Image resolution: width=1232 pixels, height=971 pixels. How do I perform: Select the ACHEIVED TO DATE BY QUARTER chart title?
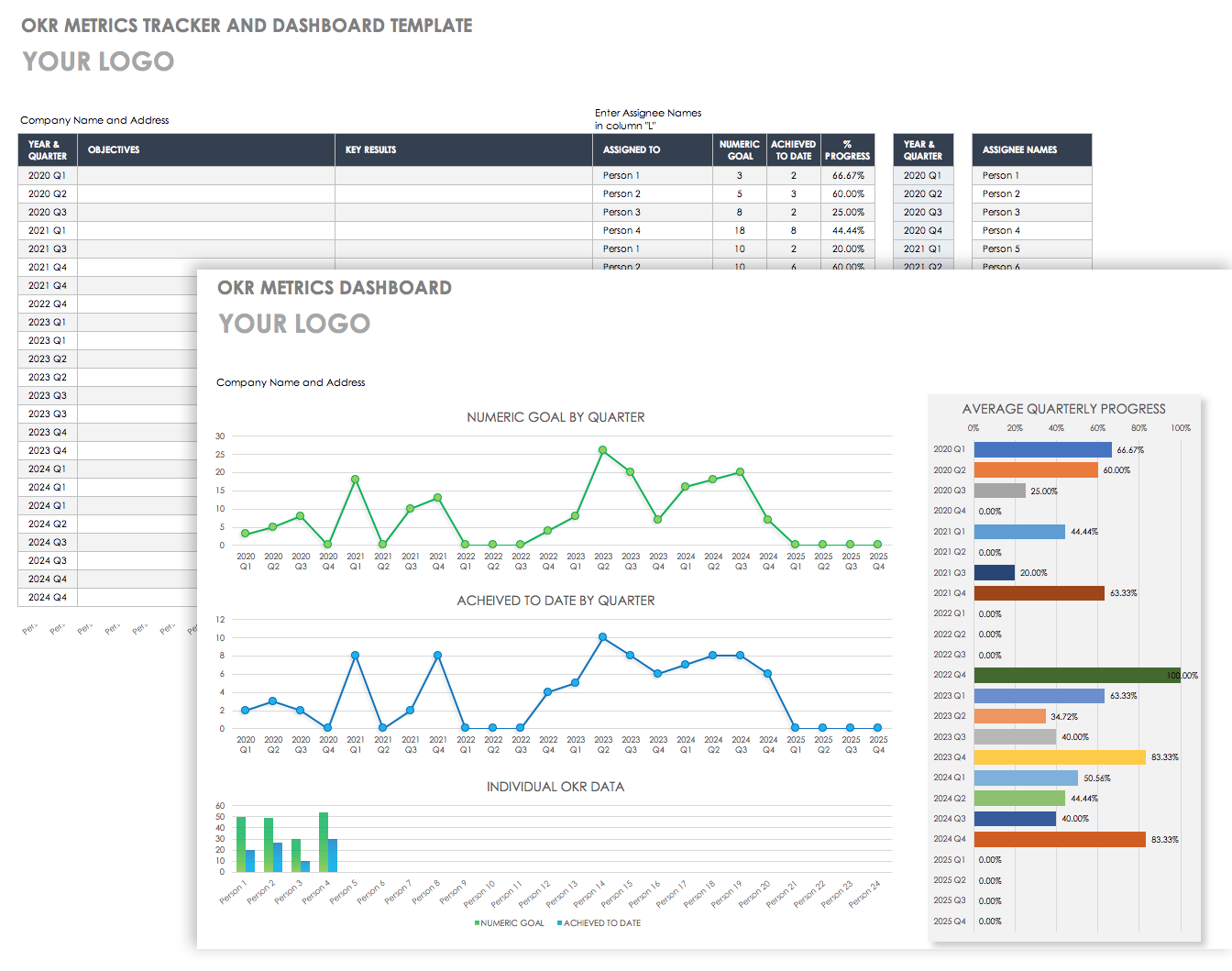coord(555,601)
